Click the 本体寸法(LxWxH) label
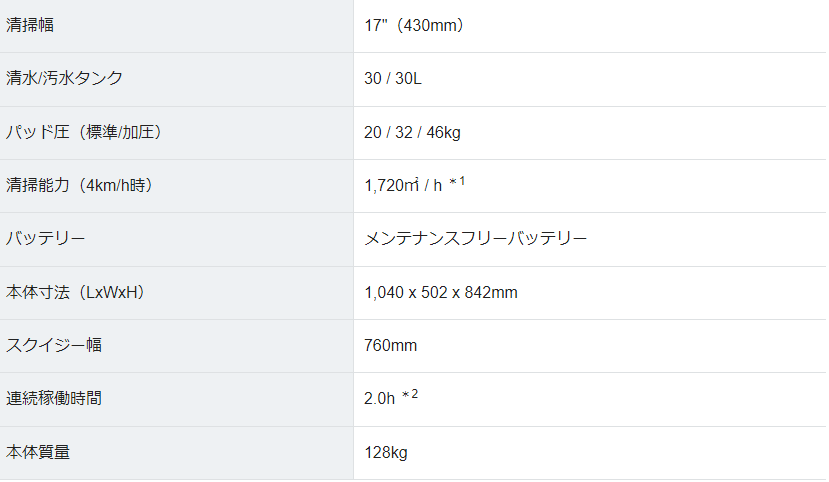 76,292
